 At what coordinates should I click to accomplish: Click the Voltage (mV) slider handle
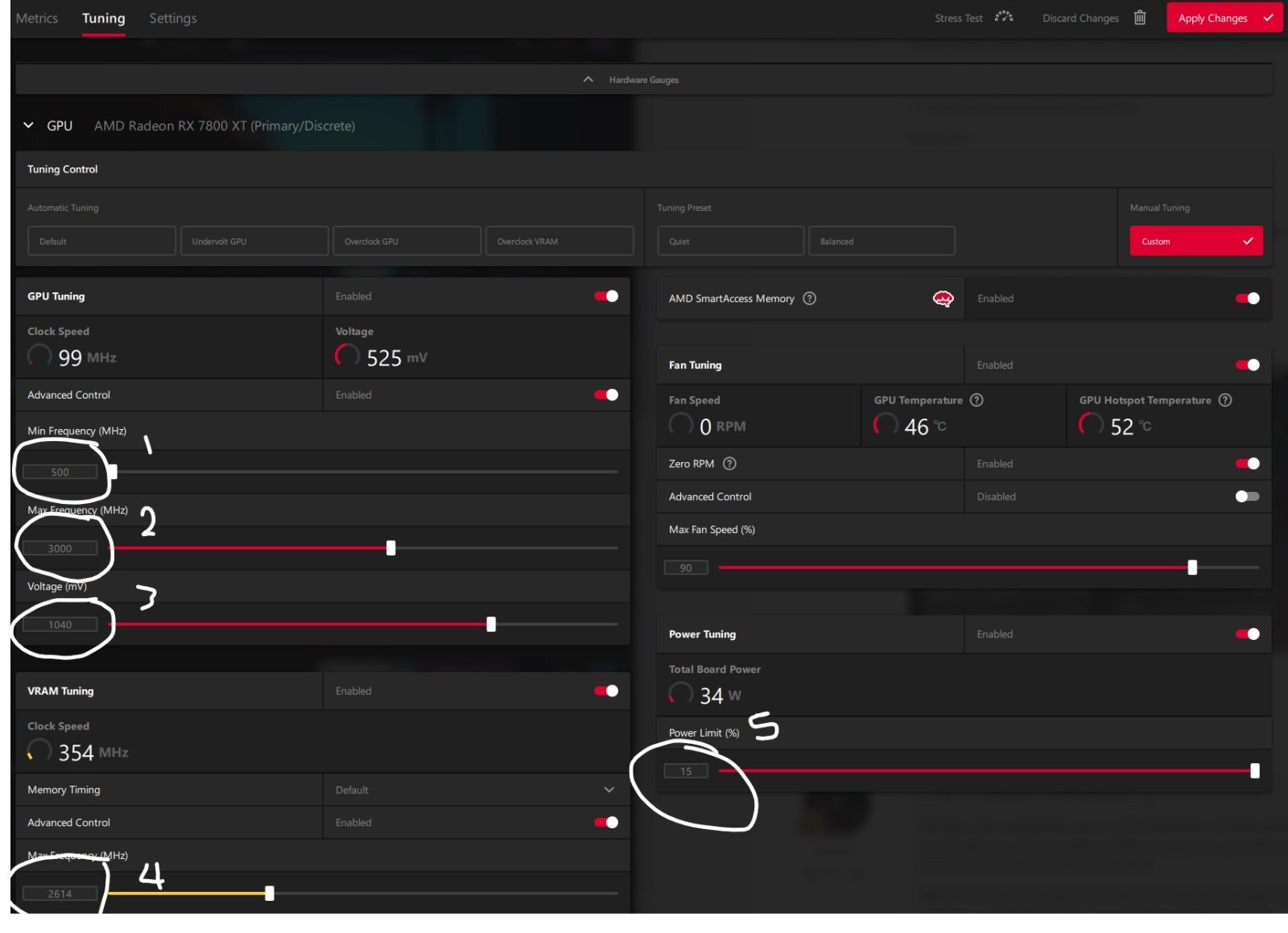click(491, 624)
